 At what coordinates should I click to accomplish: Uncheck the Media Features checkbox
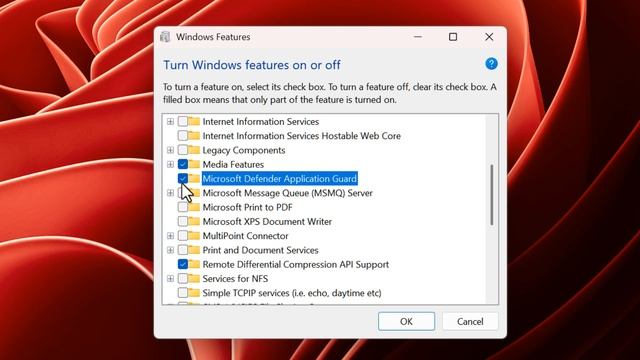coord(183,164)
